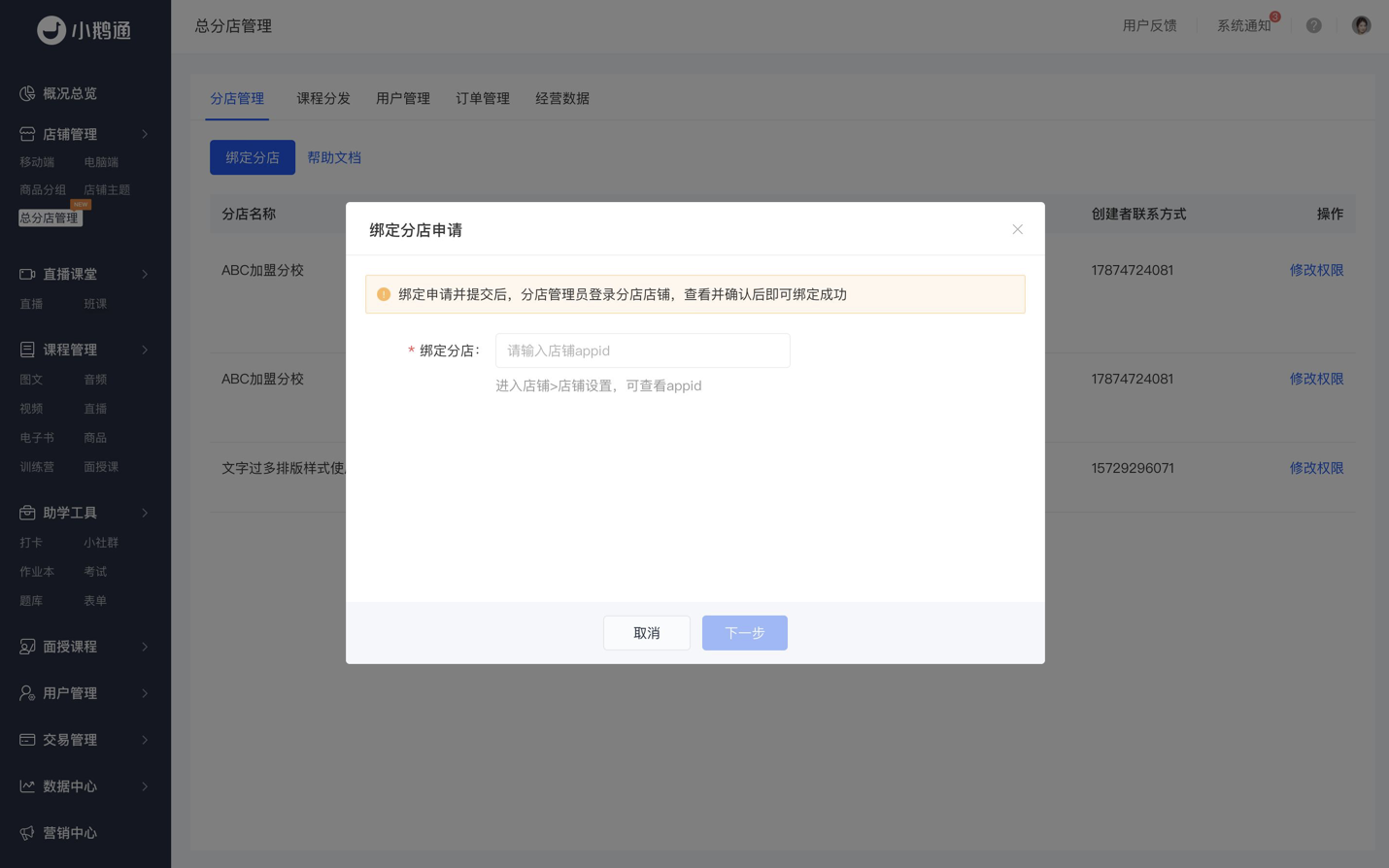Viewport: 1389px width, 868px height.
Task: Open the help question mark icon
Action: pos(1313,26)
